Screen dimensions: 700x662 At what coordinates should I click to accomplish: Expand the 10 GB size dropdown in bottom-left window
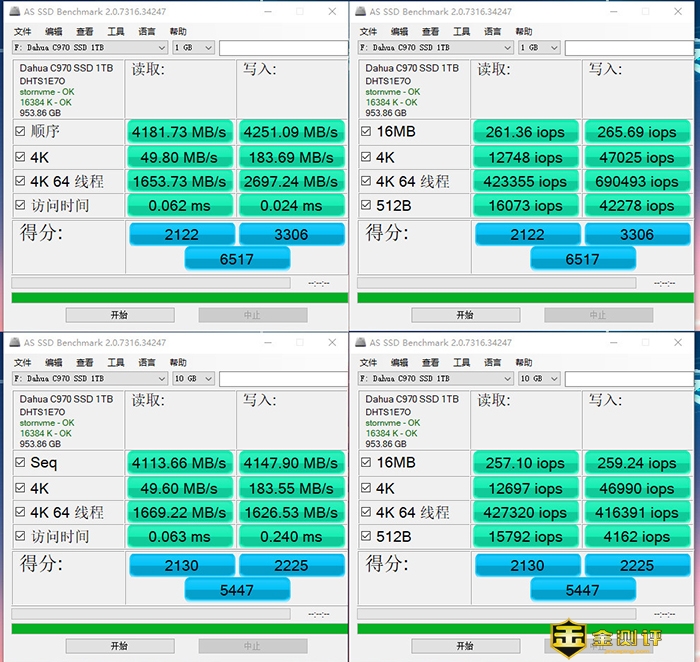point(193,379)
